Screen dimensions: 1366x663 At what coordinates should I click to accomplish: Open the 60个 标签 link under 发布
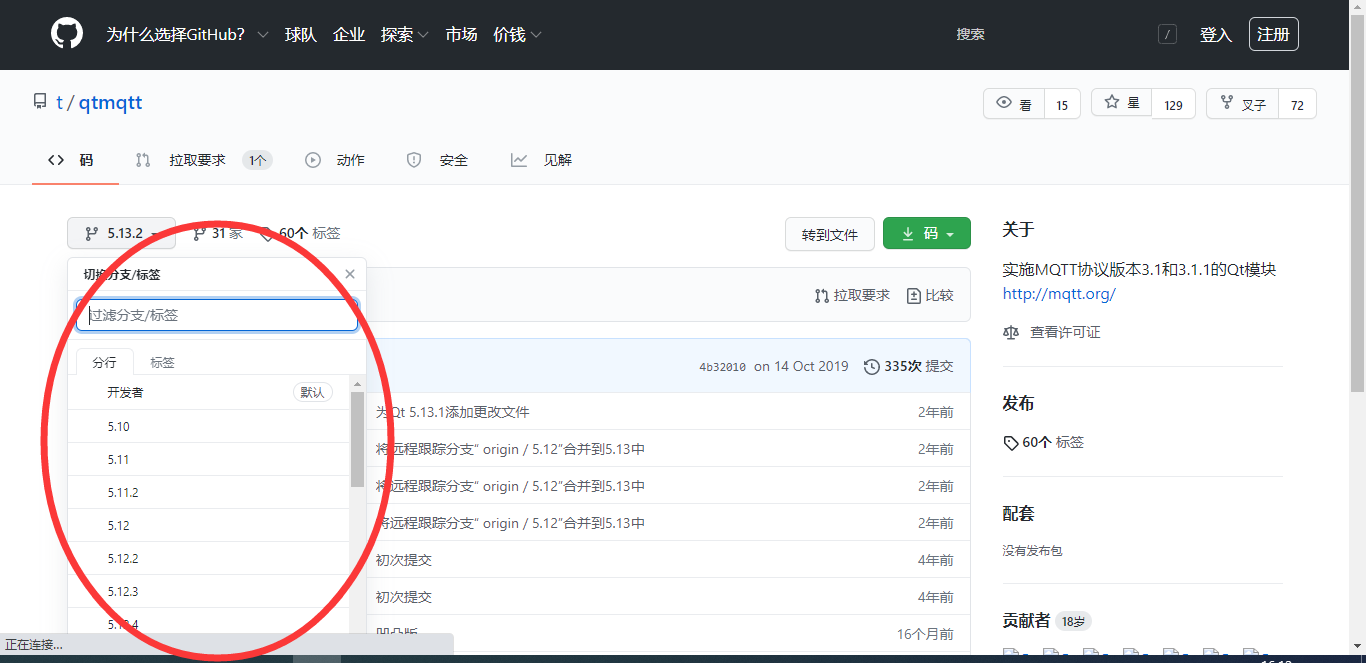1044,442
